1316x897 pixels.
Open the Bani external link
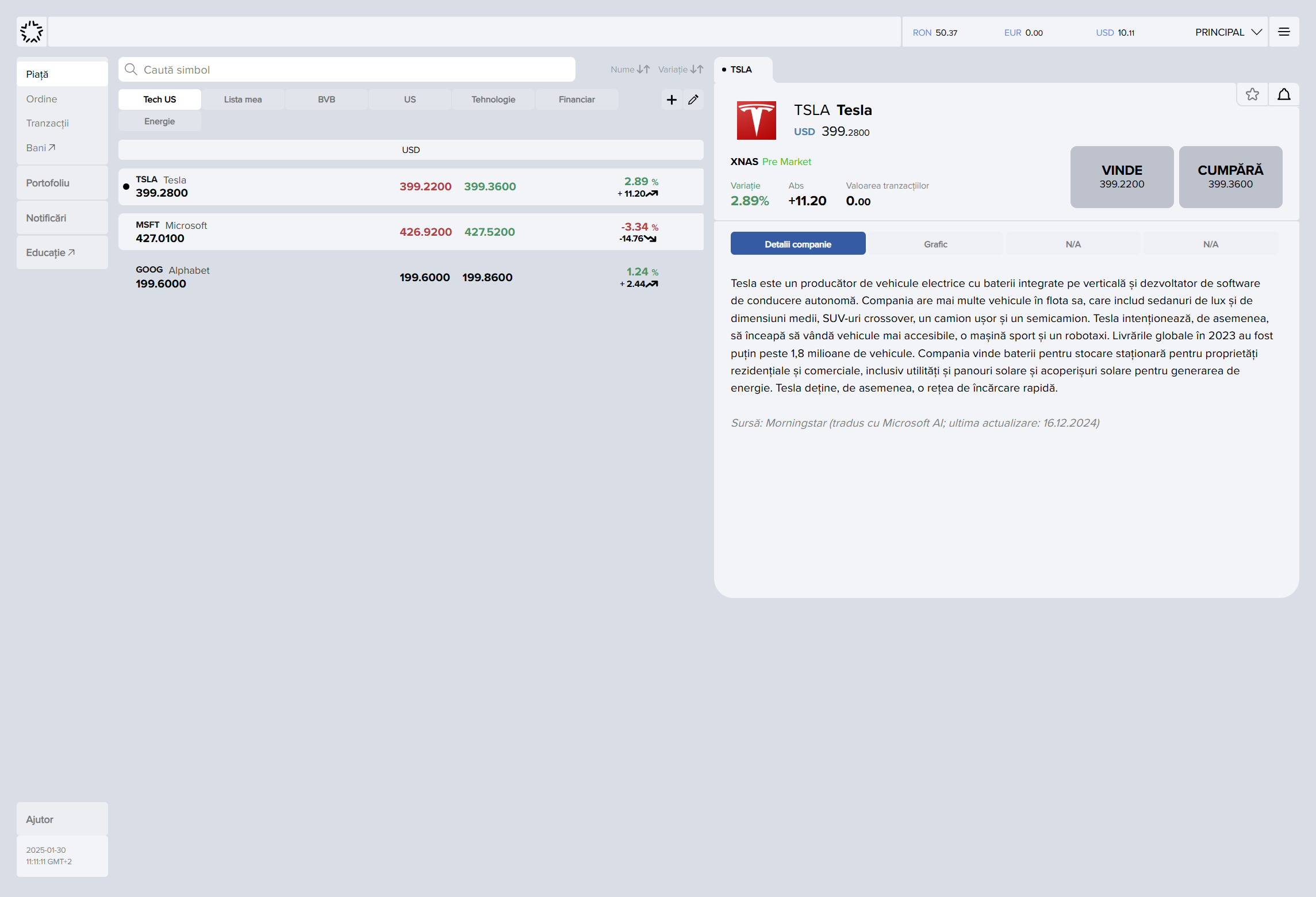point(62,148)
